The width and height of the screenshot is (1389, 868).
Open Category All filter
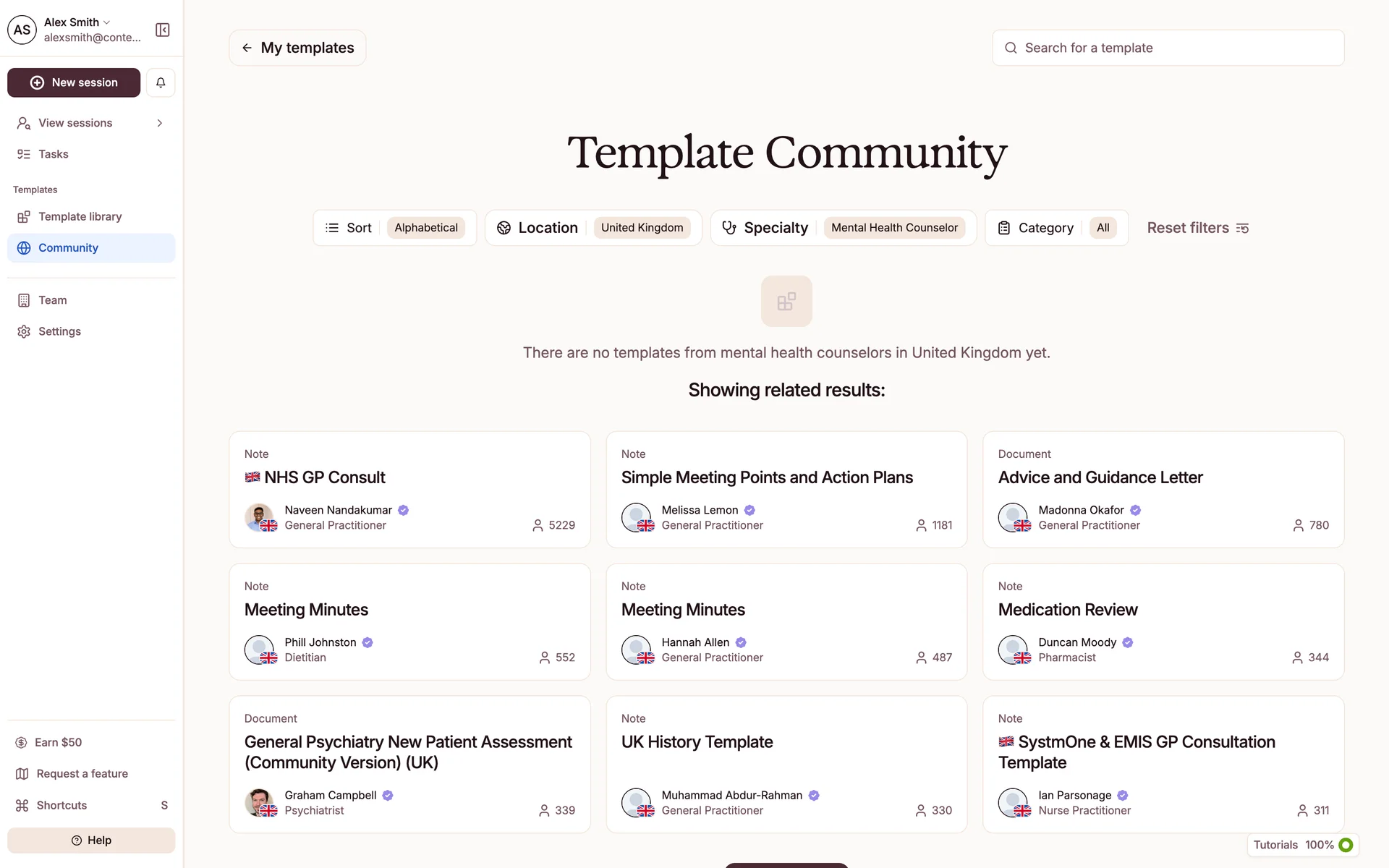(x=1055, y=228)
